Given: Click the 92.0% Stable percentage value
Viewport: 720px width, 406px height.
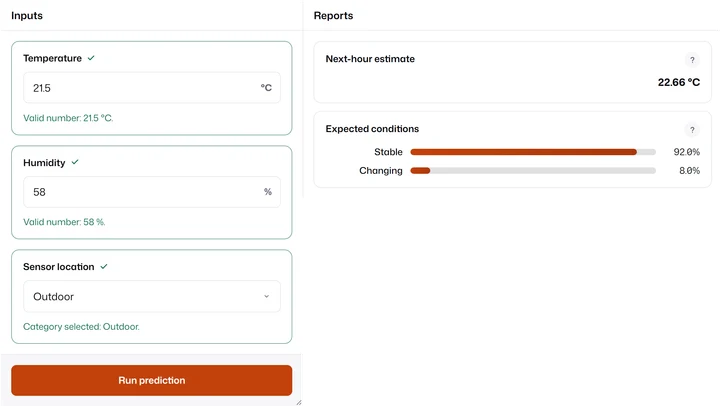Looking at the screenshot, I should (686, 152).
